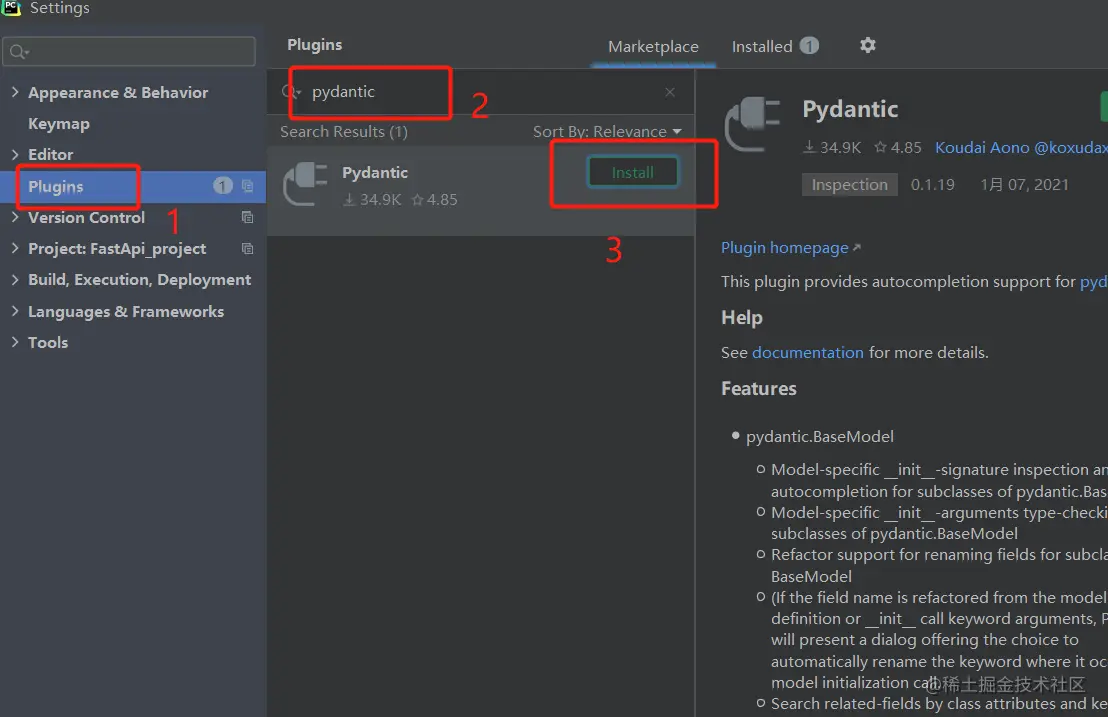
Task: Click the copy icon beside Version Control
Action: (x=247, y=218)
